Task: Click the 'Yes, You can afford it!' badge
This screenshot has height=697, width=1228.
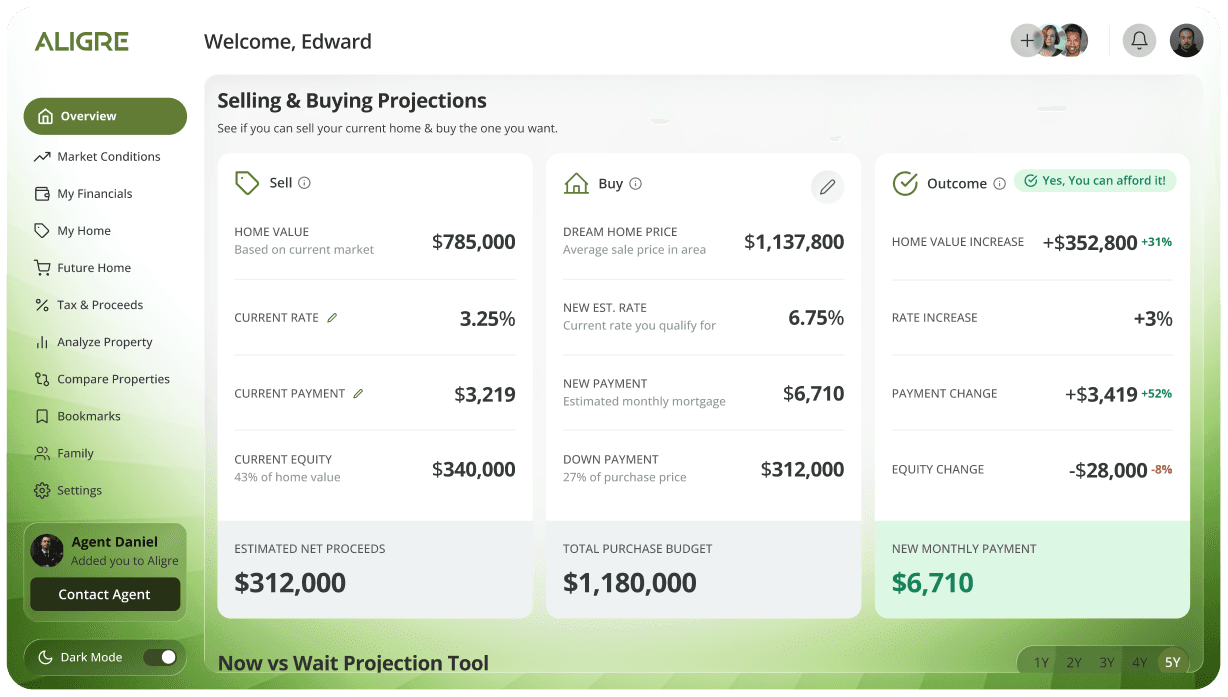Action: coord(1095,181)
